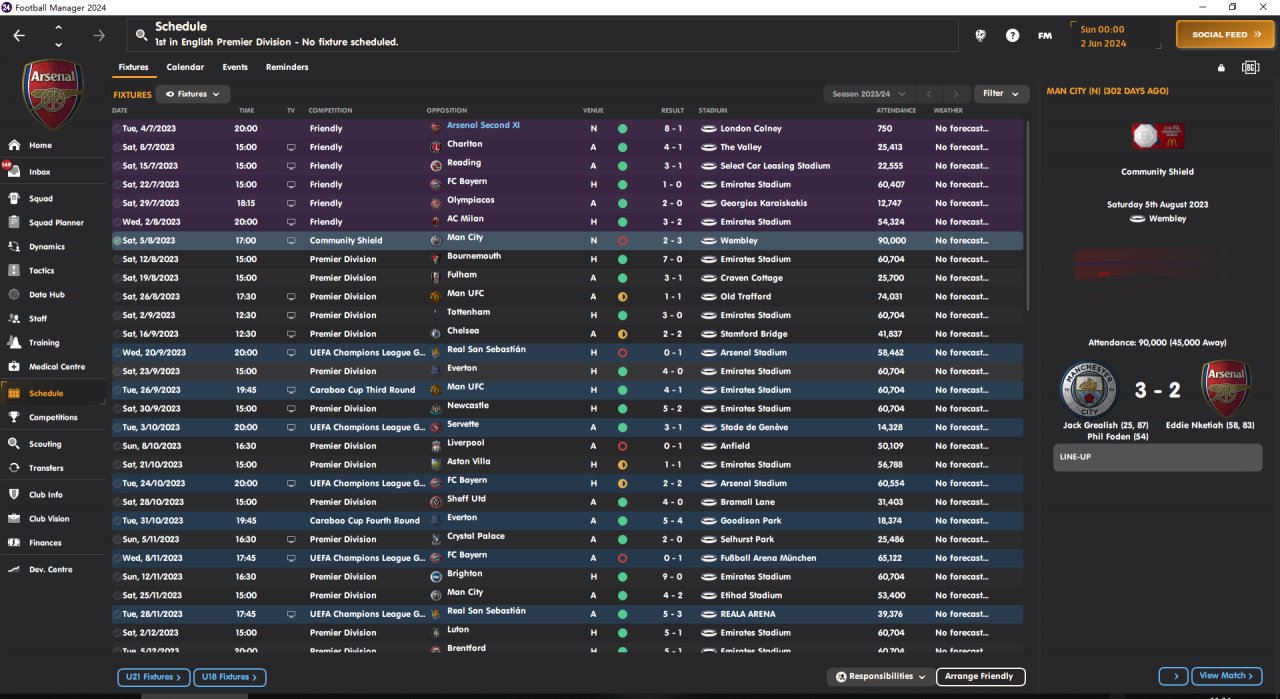The image size is (1280, 699).
Task: Switch to the Calendar tab
Action: pos(185,67)
